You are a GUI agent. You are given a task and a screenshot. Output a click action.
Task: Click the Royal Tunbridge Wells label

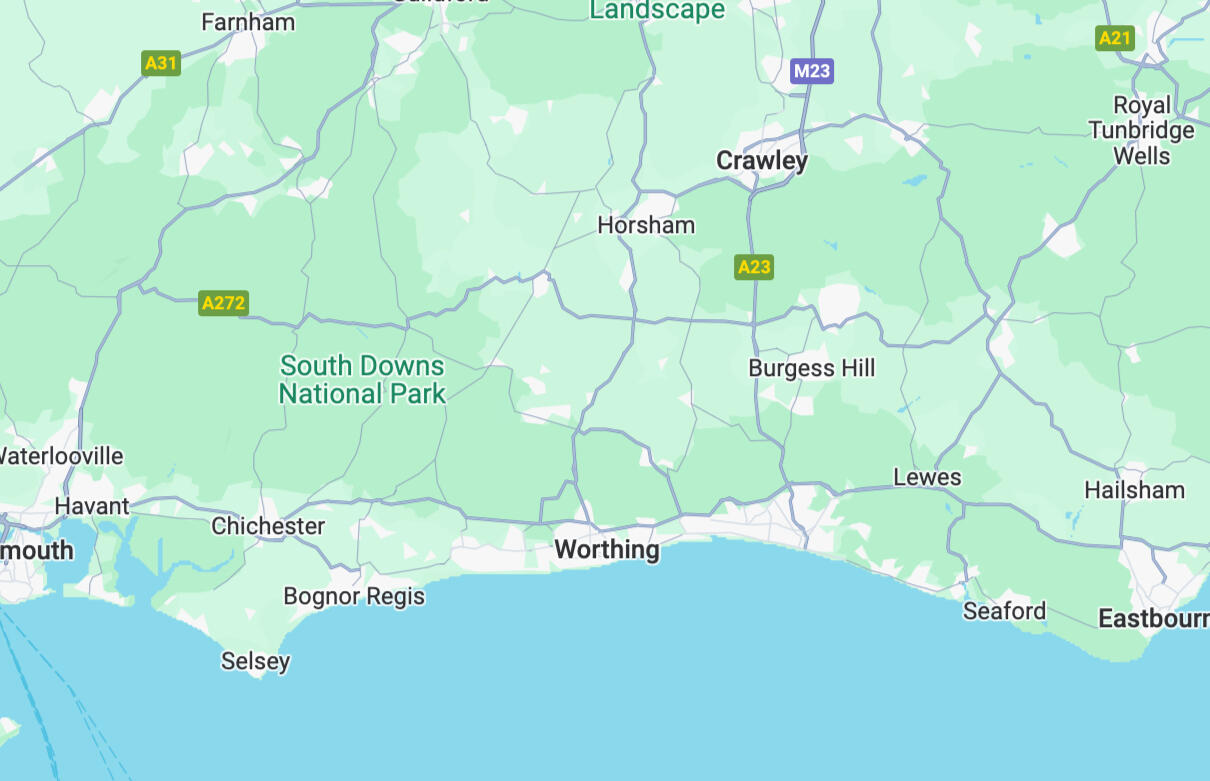pyautogui.click(x=1141, y=131)
